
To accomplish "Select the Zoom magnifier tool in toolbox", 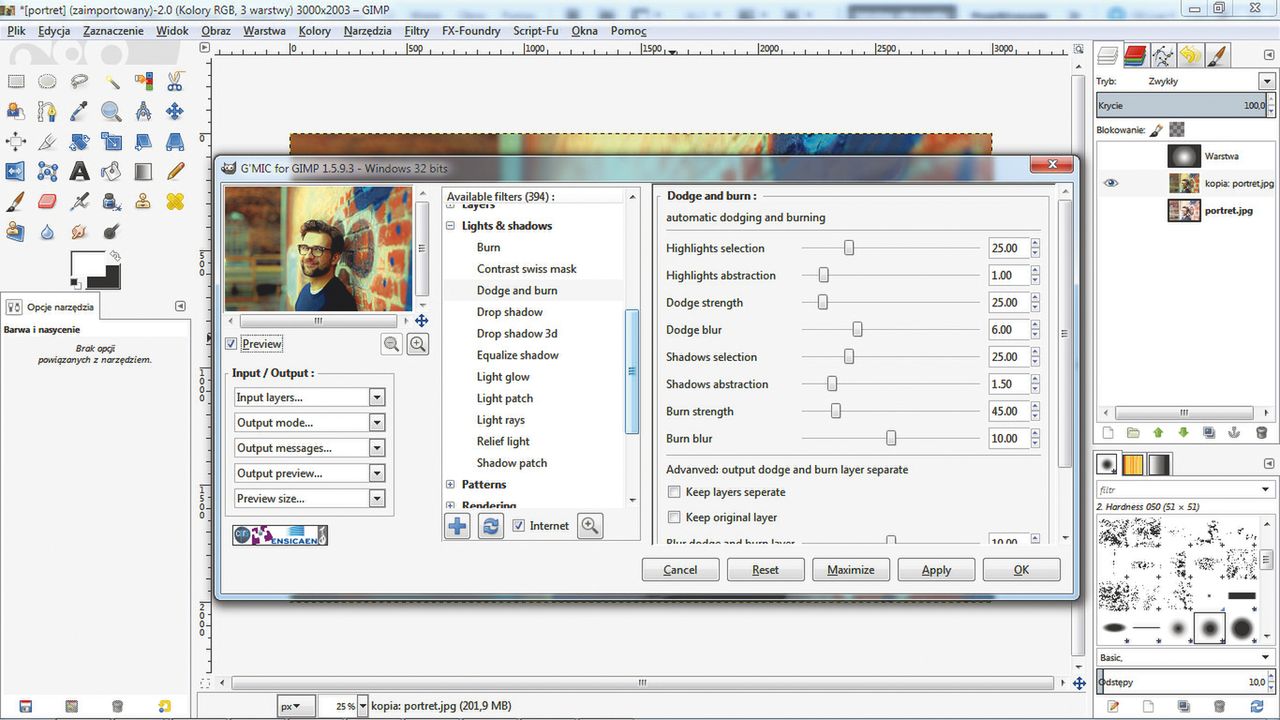I will pyautogui.click(x=111, y=112).
